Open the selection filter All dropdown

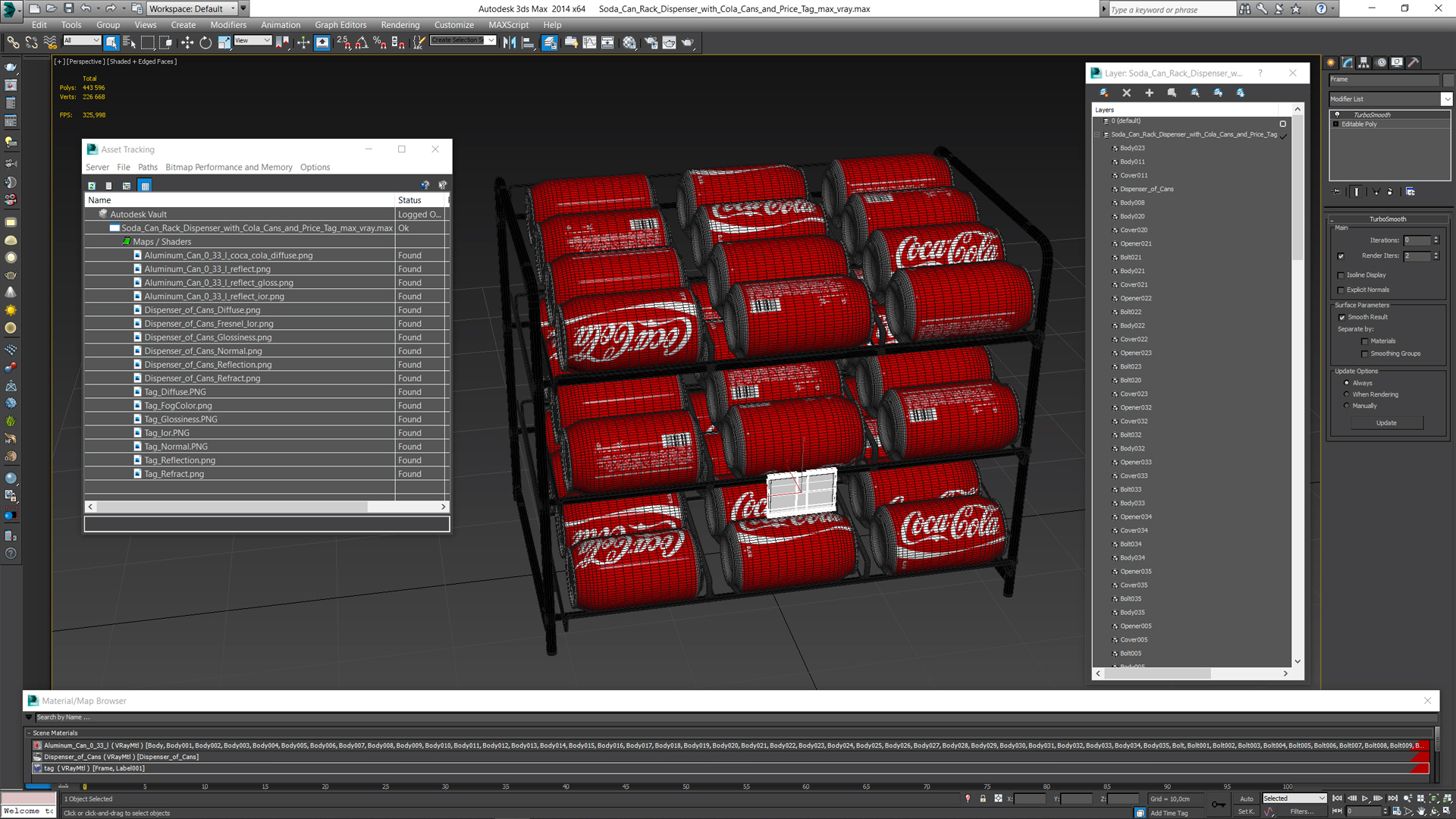tap(81, 40)
